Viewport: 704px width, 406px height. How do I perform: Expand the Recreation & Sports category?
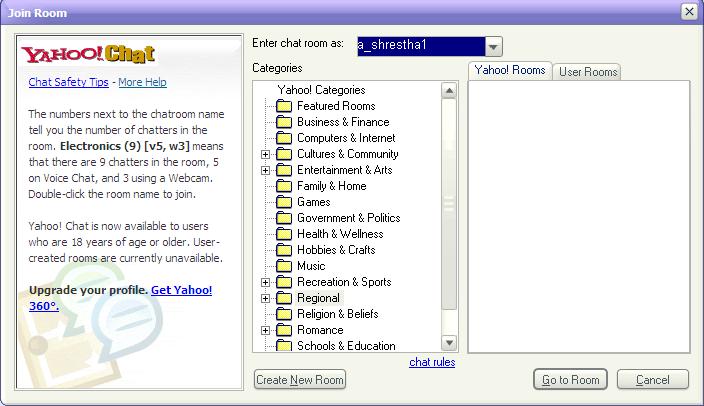(265, 282)
